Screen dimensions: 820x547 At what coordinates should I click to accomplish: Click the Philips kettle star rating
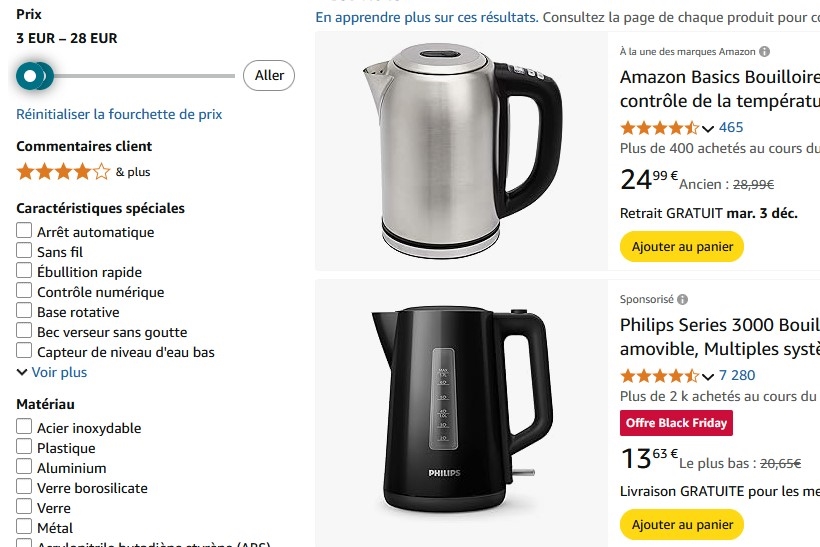(x=659, y=376)
